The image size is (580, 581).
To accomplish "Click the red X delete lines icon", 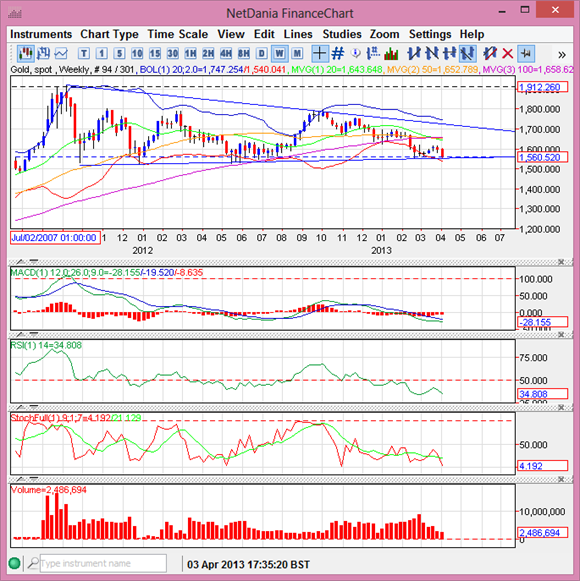I will coord(507,54).
